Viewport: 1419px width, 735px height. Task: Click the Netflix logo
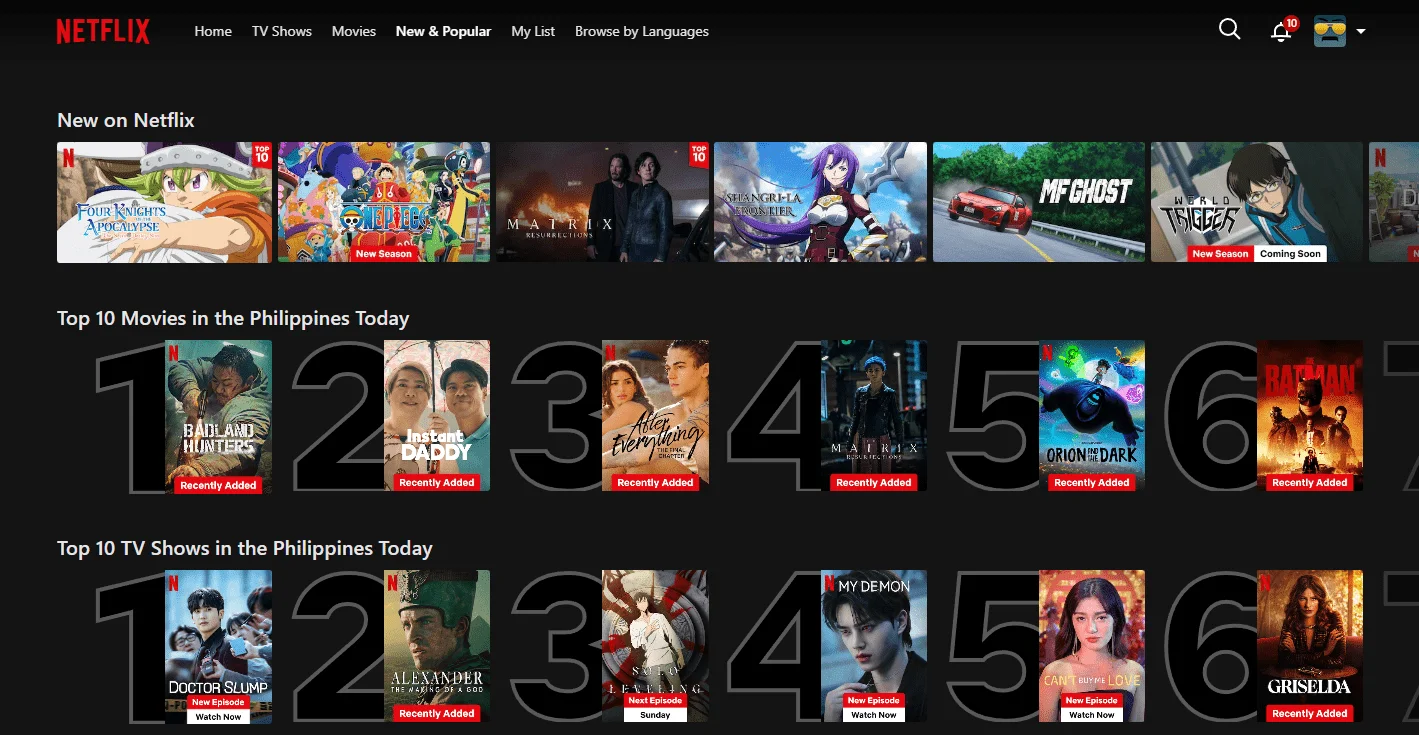point(103,31)
